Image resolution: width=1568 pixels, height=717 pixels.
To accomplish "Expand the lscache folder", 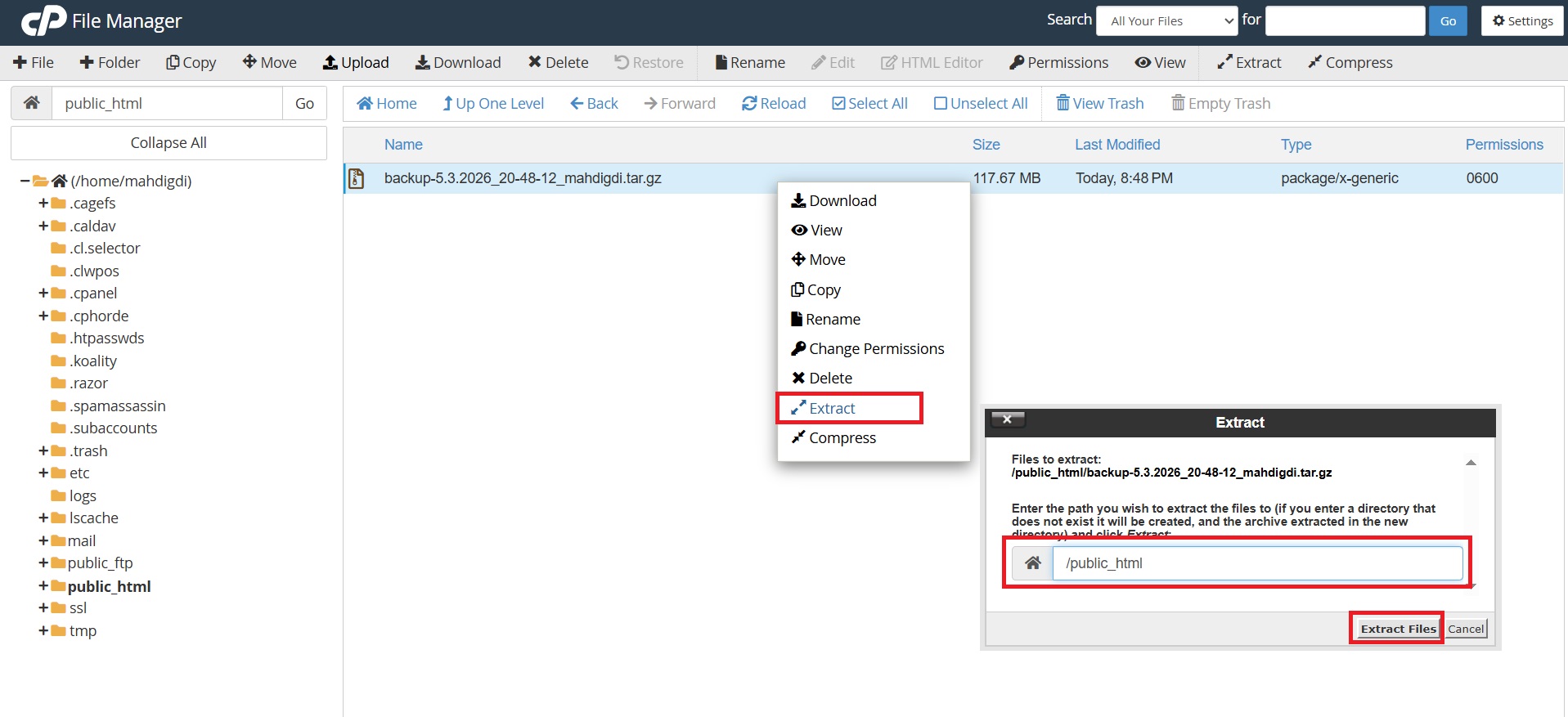I will 43,518.
